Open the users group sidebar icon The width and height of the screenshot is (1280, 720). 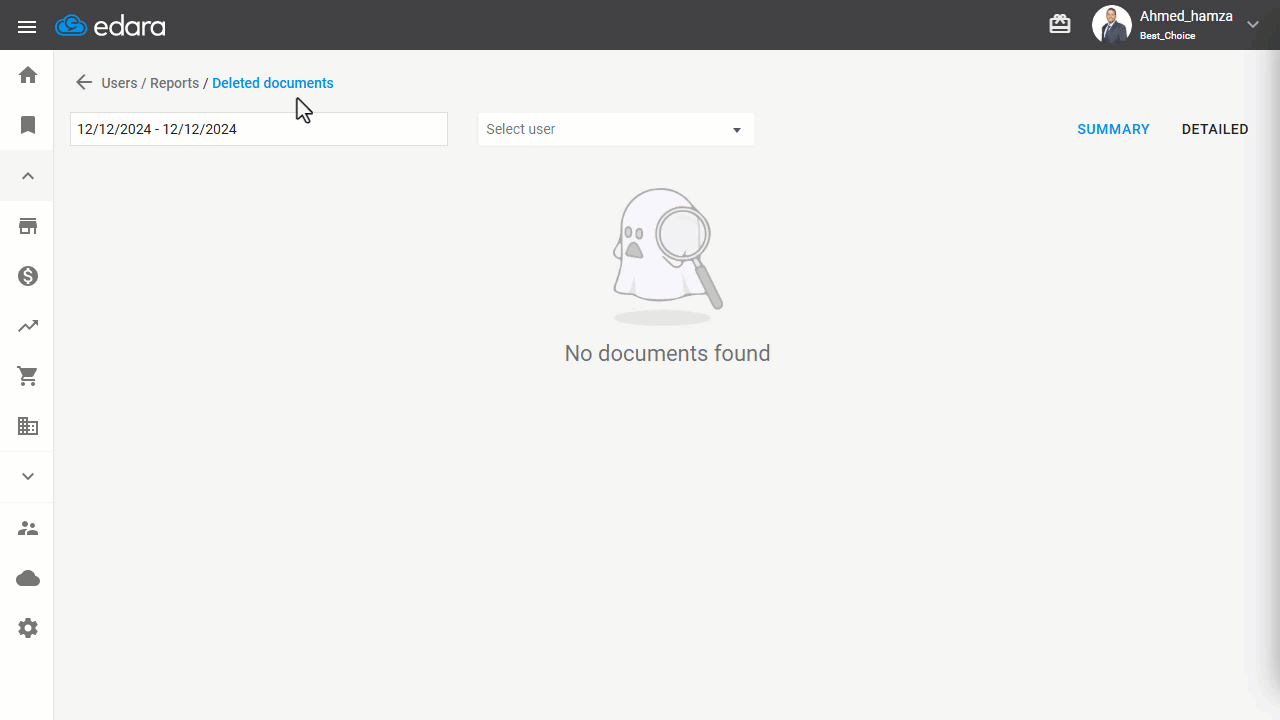[28, 528]
